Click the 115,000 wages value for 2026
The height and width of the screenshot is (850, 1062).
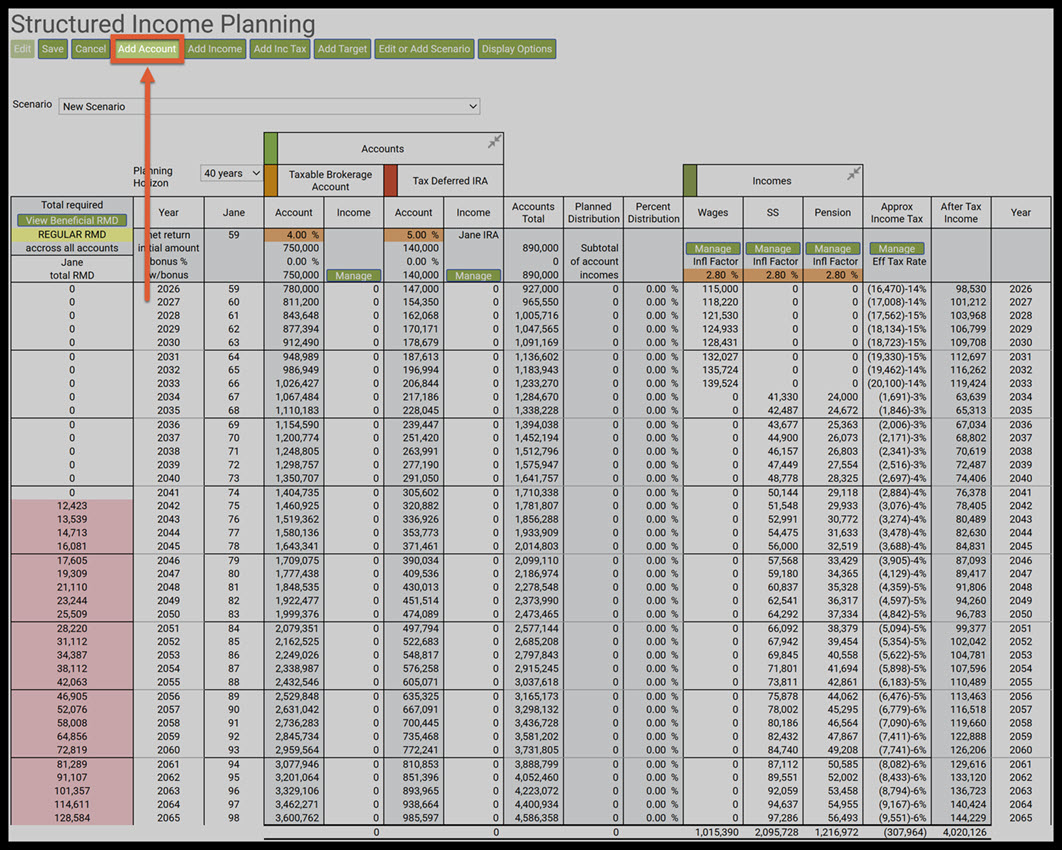720,289
